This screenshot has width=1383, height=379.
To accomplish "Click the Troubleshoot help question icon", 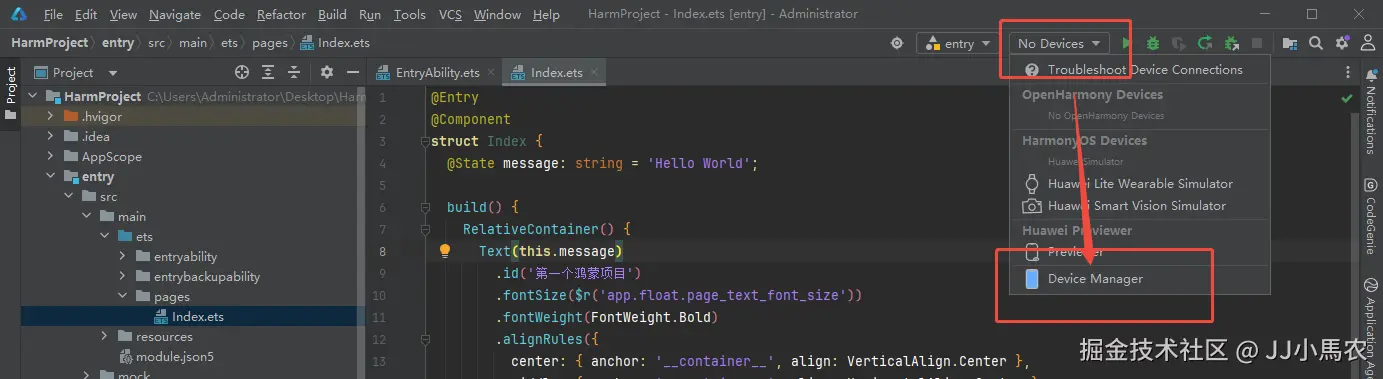I will (x=1032, y=70).
